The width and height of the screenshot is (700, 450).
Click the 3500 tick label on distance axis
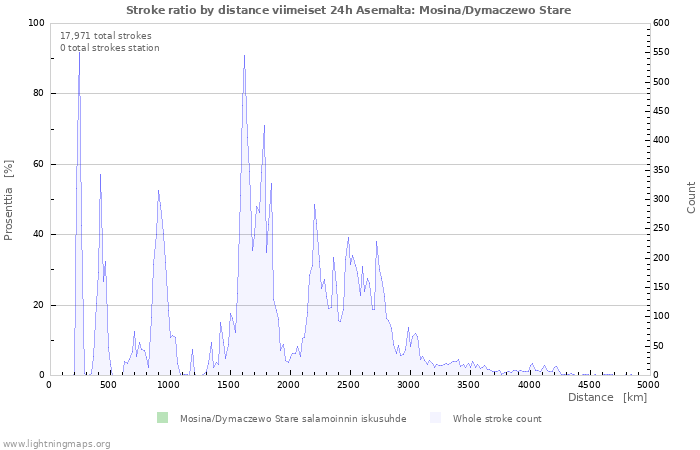pos(469,385)
